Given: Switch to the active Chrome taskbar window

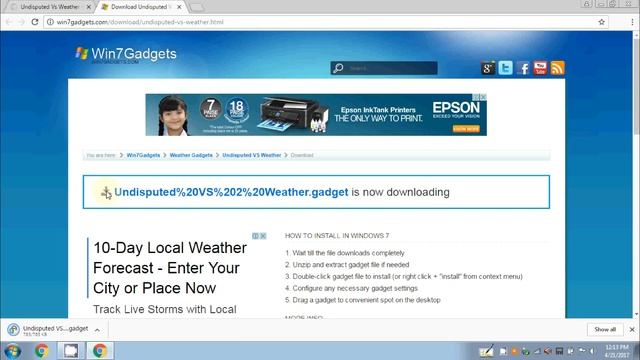Looking at the screenshot, I should click(100, 351).
